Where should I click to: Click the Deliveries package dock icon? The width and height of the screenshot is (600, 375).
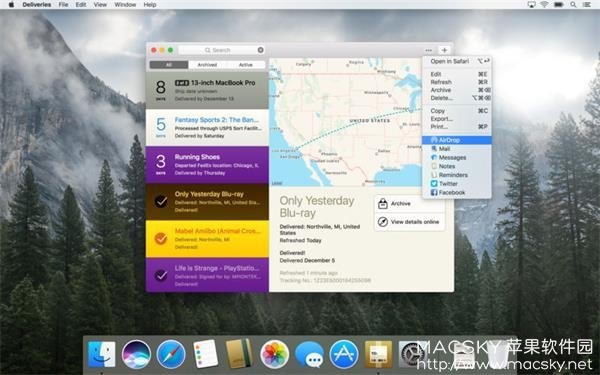coord(378,354)
